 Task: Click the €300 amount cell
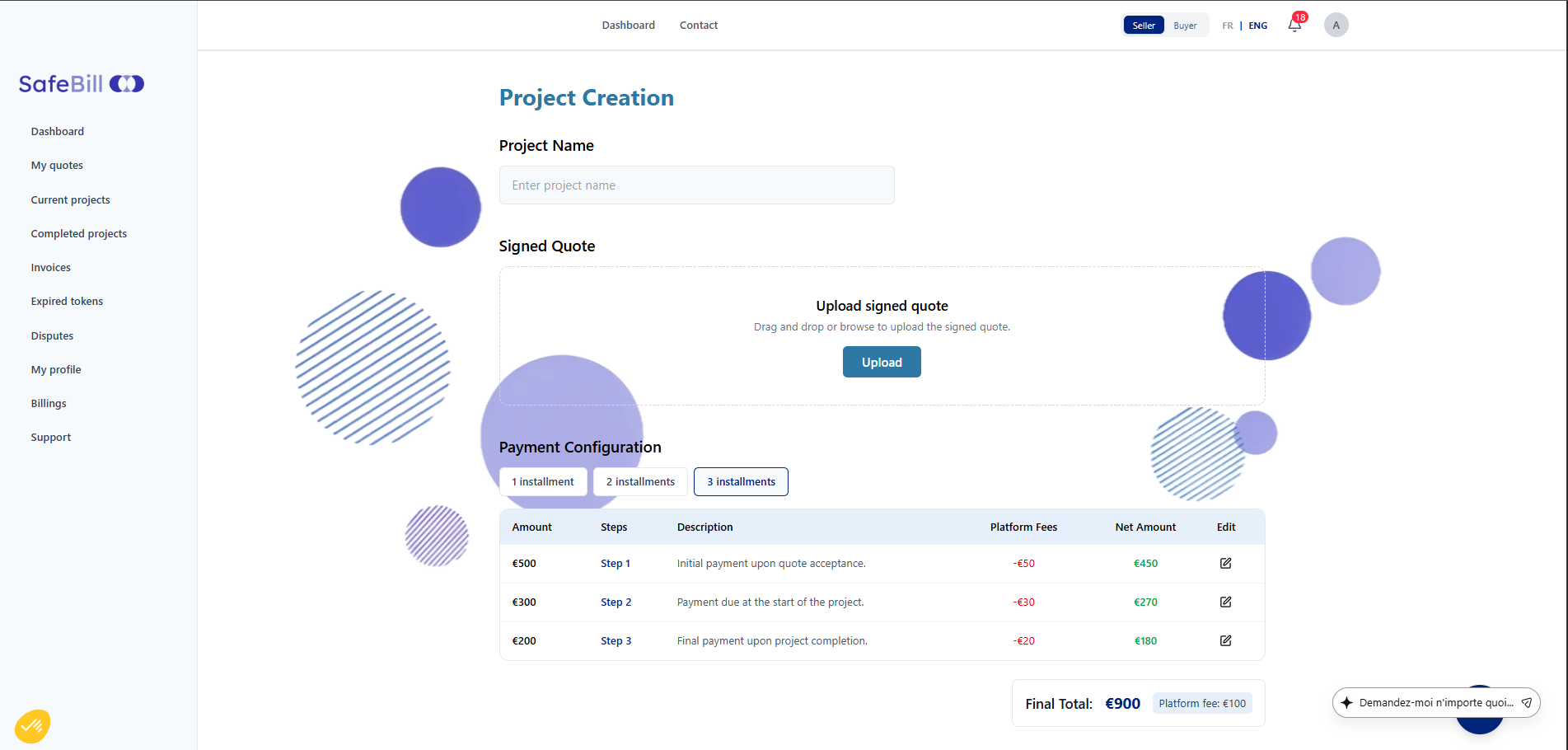pos(524,602)
